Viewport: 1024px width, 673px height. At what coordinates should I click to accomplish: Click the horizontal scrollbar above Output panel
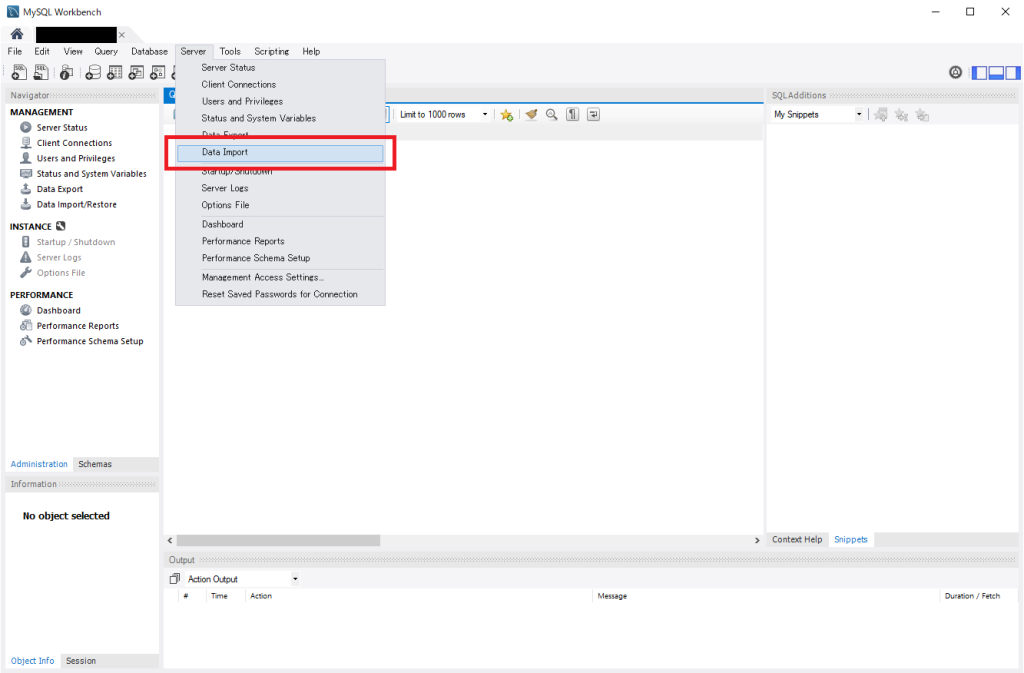tap(278, 539)
